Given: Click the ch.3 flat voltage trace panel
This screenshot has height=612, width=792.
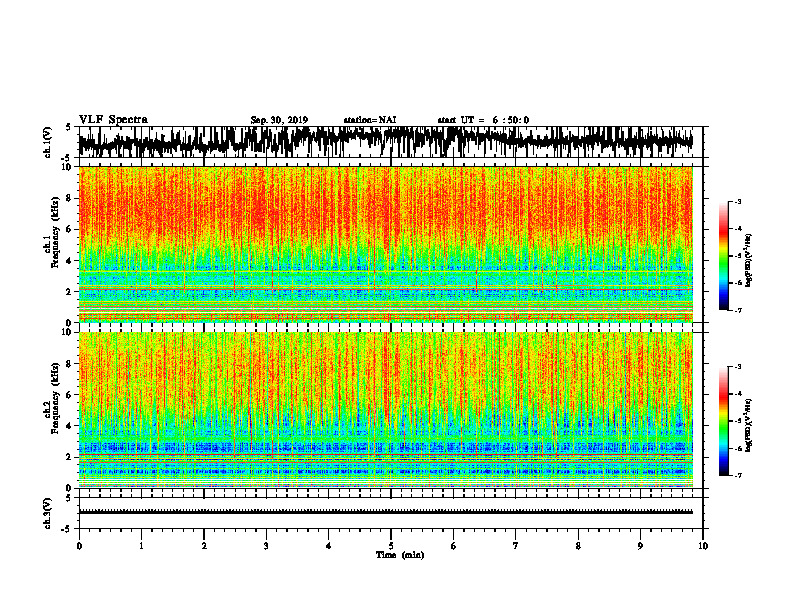Looking at the screenshot, I should click(x=391, y=513).
